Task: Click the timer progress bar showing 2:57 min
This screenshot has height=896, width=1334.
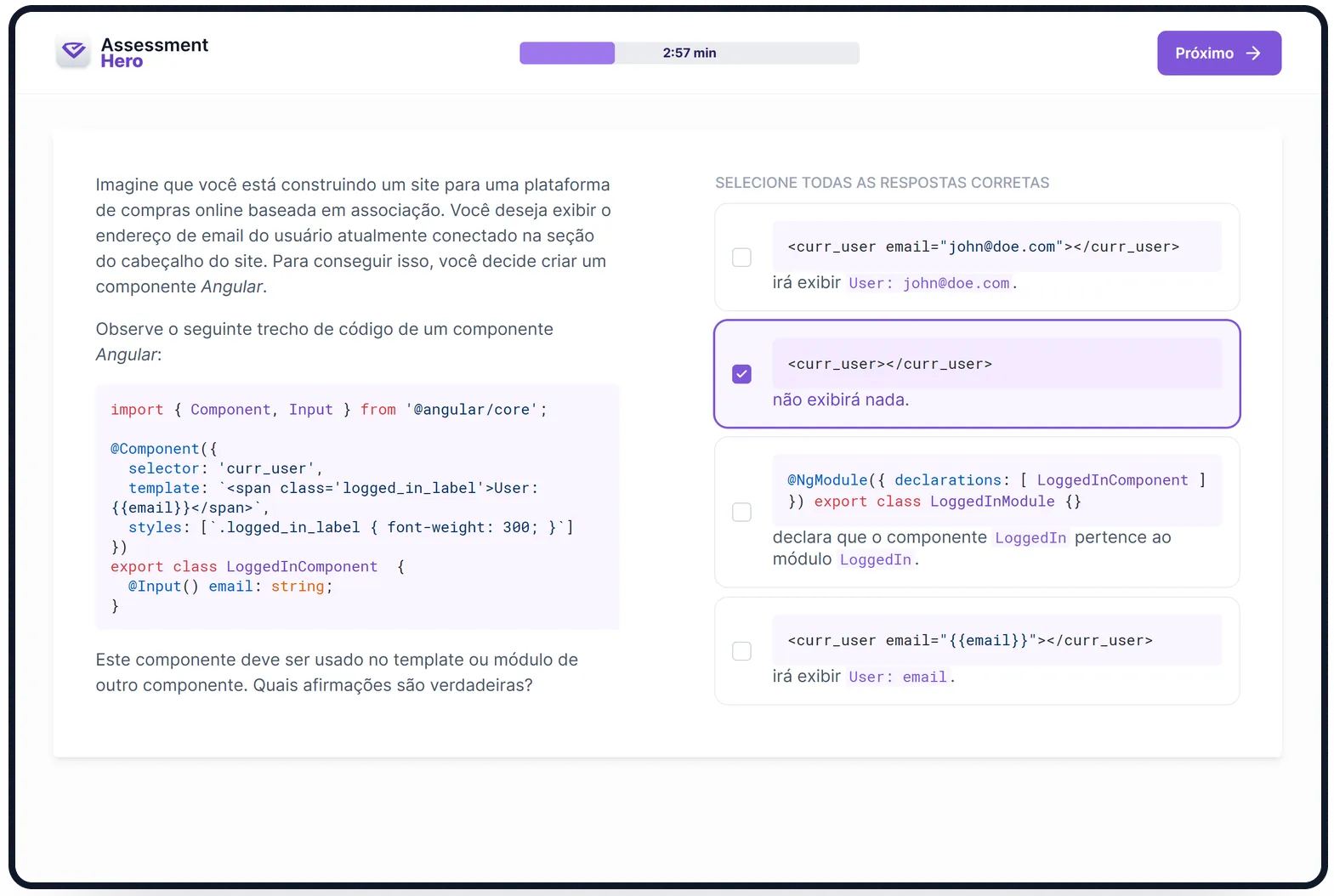Action: point(690,54)
